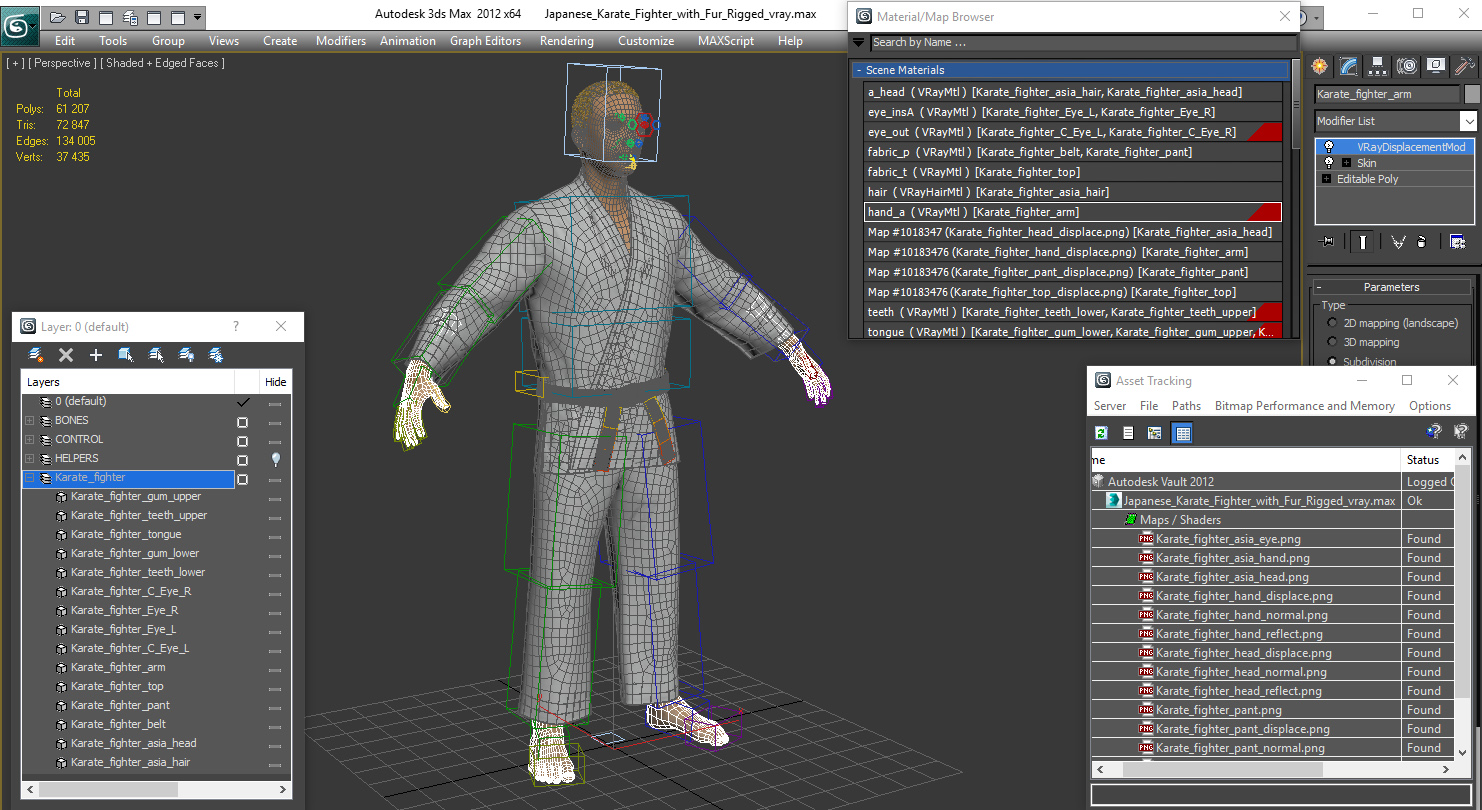Screen dimensions: 1482x810
Task: Click Make Unique icon below modifier stack
Action: pos(1398,241)
